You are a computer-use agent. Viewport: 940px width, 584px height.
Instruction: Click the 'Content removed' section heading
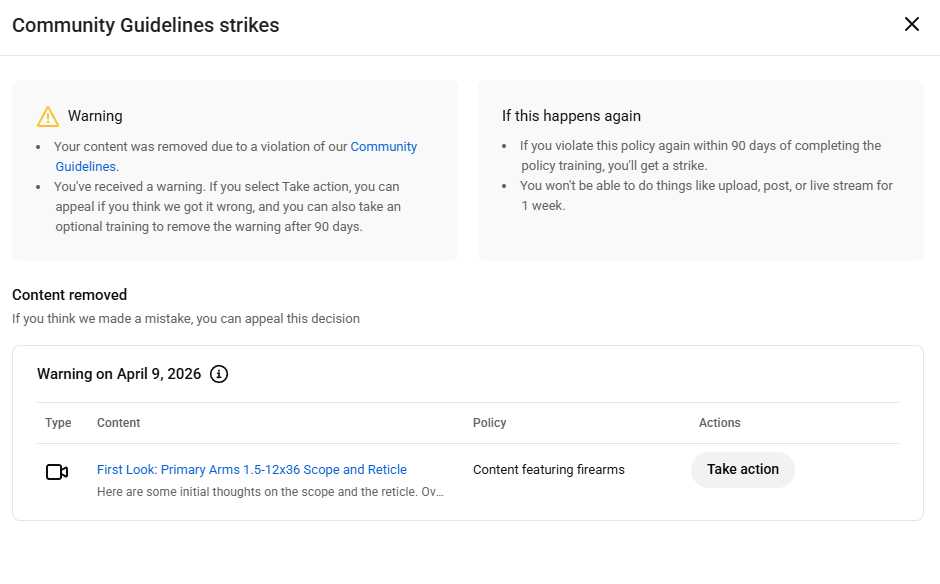(x=69, y=295)
